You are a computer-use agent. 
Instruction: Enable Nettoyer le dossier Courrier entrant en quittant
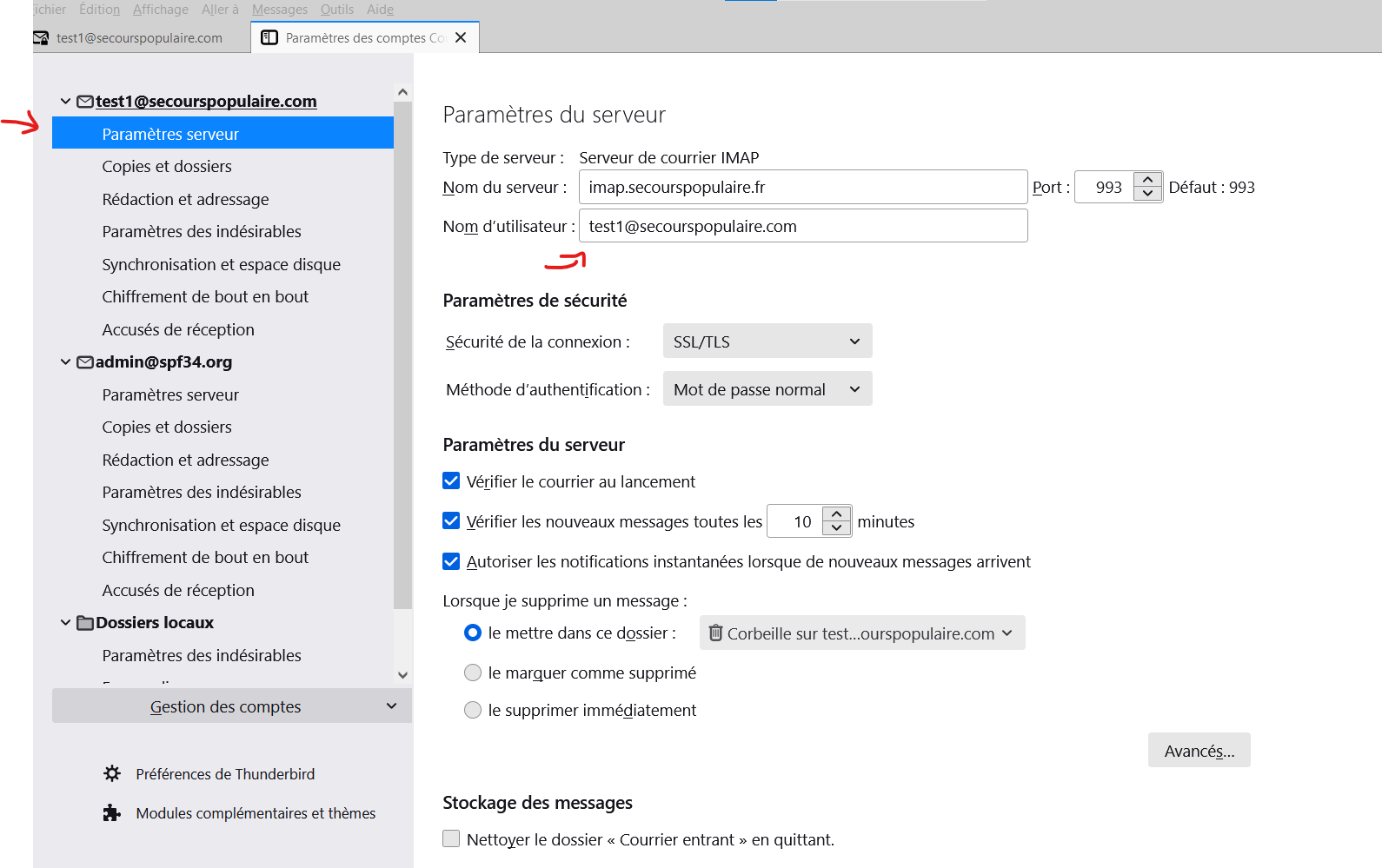tap(451, 838)
